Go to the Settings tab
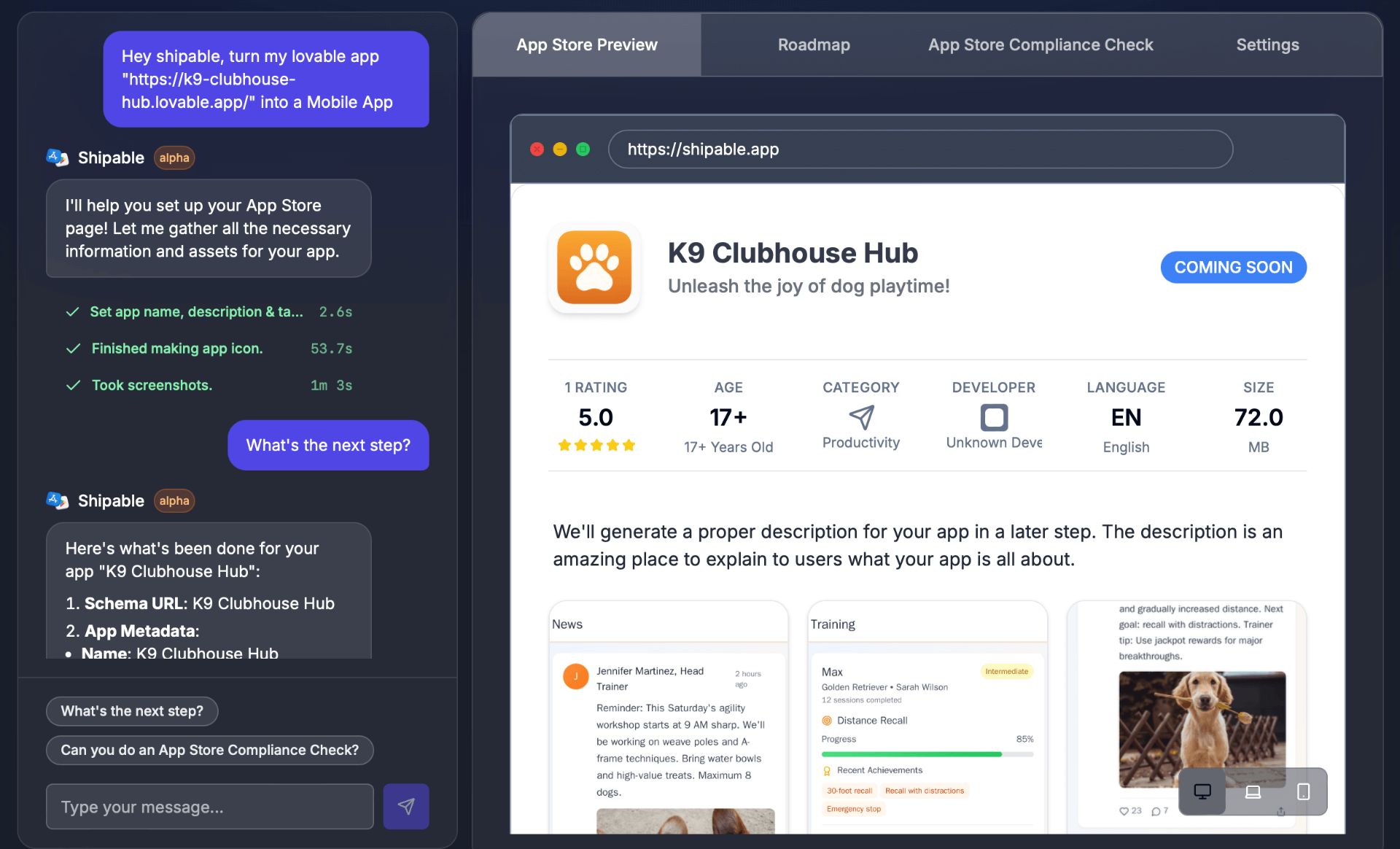Screen dimensions: 1400x849 pos(1267,45)
